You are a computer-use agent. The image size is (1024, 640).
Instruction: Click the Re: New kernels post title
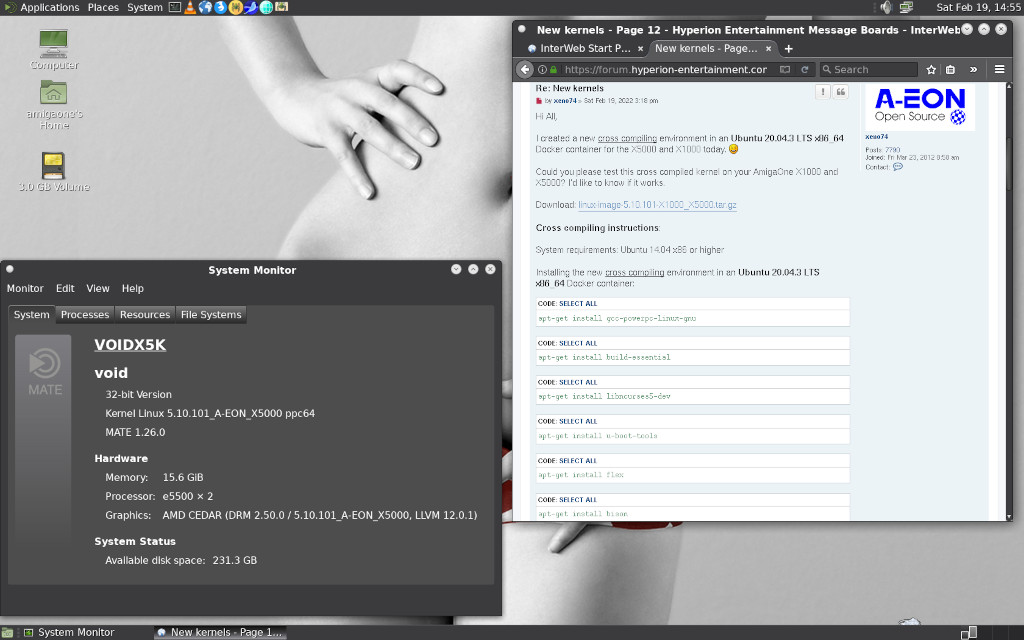click(x=569, y=88)
